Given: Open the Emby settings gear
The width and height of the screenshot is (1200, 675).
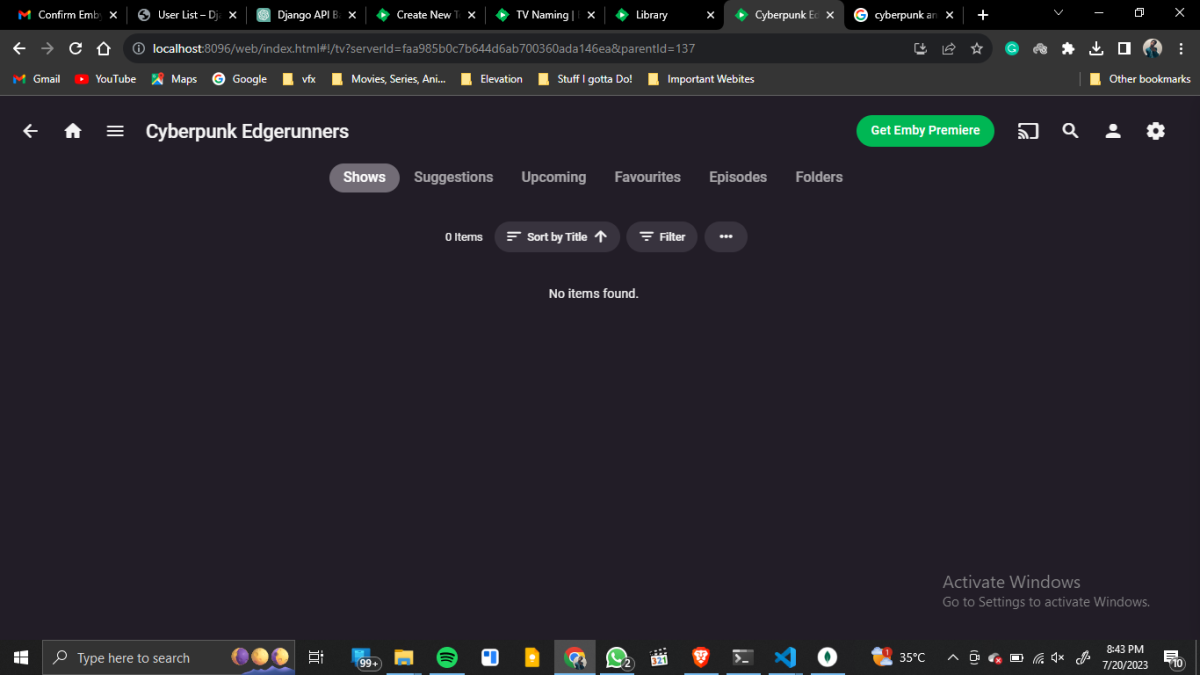Looking at the screenshot, I should coord(1156,131).
